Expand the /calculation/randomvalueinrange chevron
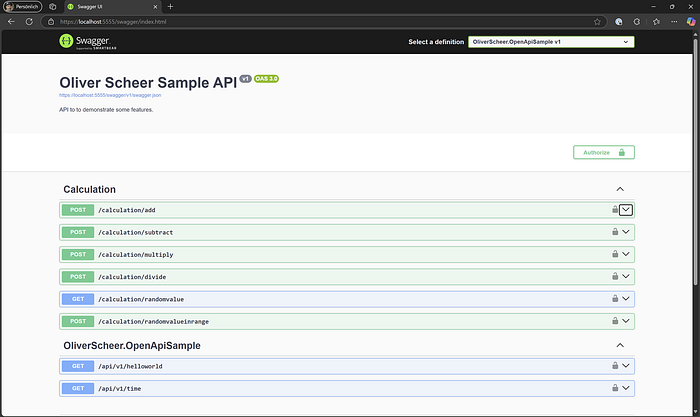This screenshot has height=417, width=700. pos(626,321)
